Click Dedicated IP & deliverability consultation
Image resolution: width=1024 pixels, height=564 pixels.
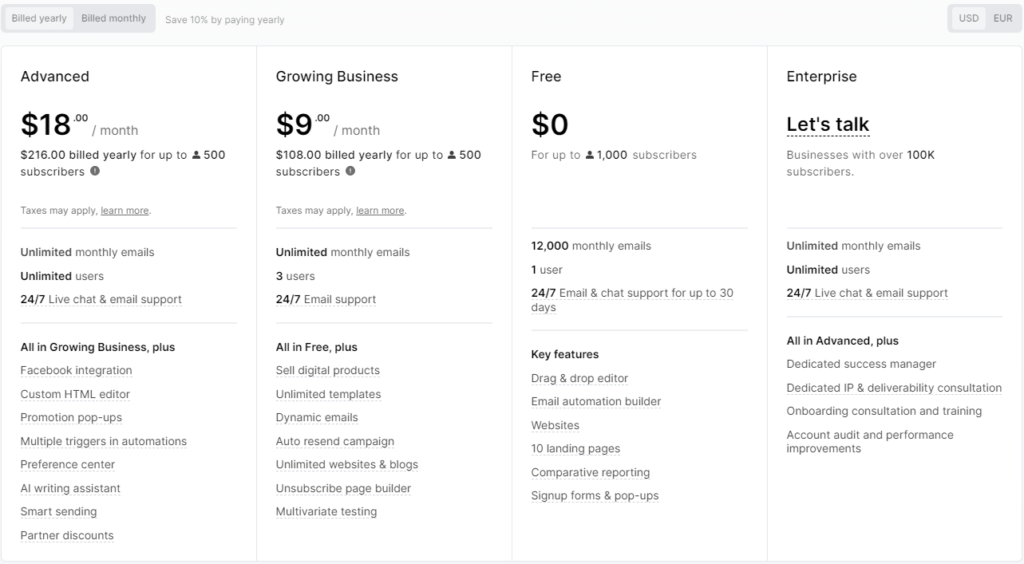click(x=894, y=388)
